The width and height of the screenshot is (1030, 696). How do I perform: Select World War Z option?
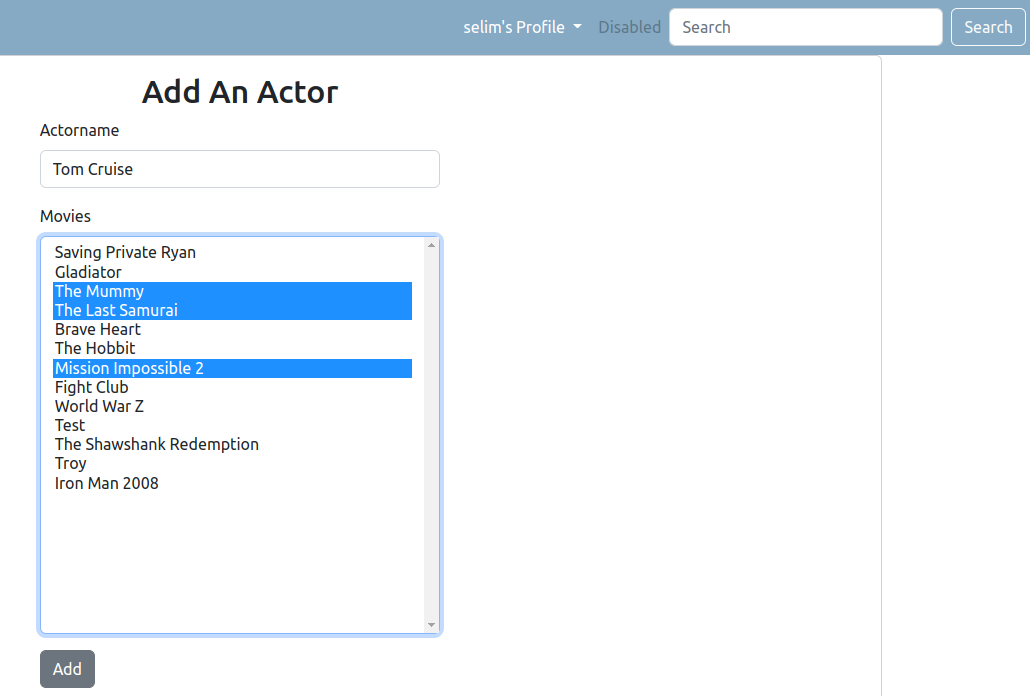[x=233, y=406]
